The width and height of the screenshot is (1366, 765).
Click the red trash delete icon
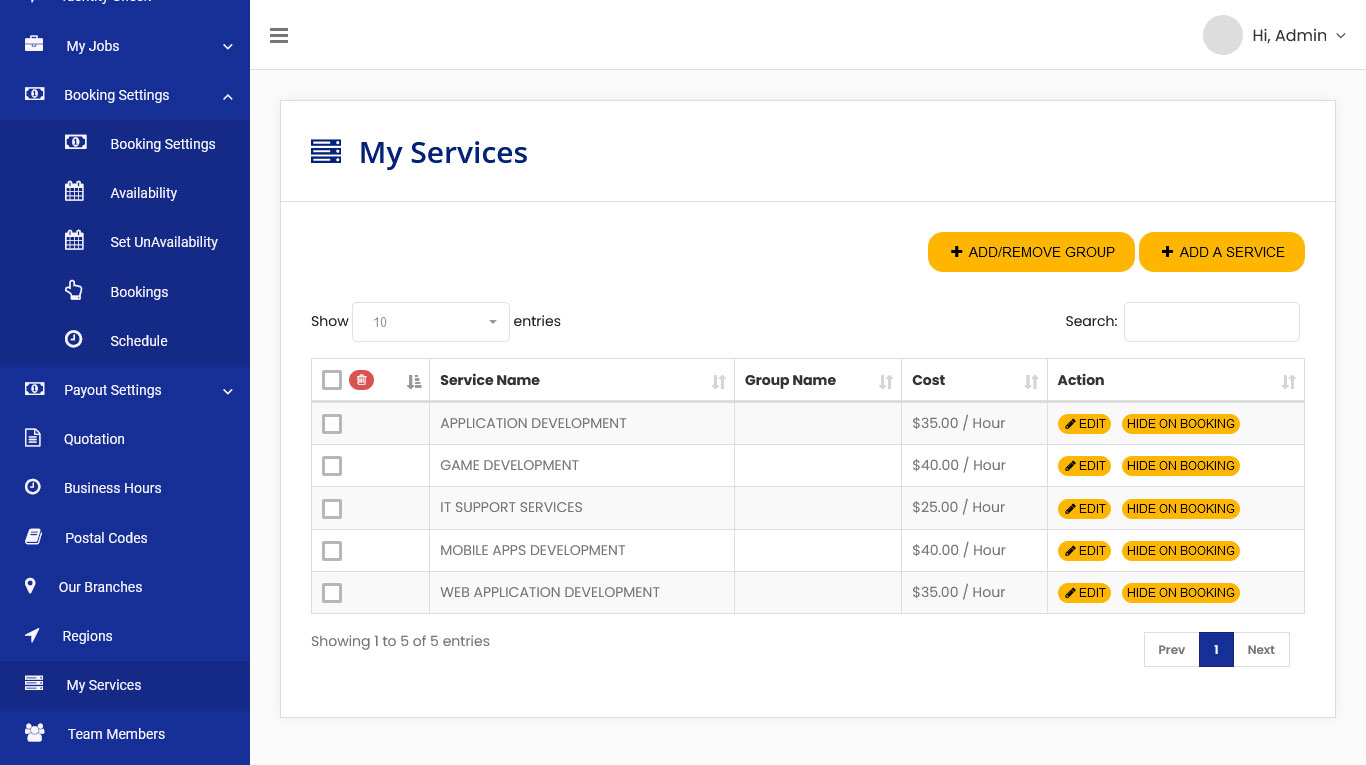coord(361,380)
